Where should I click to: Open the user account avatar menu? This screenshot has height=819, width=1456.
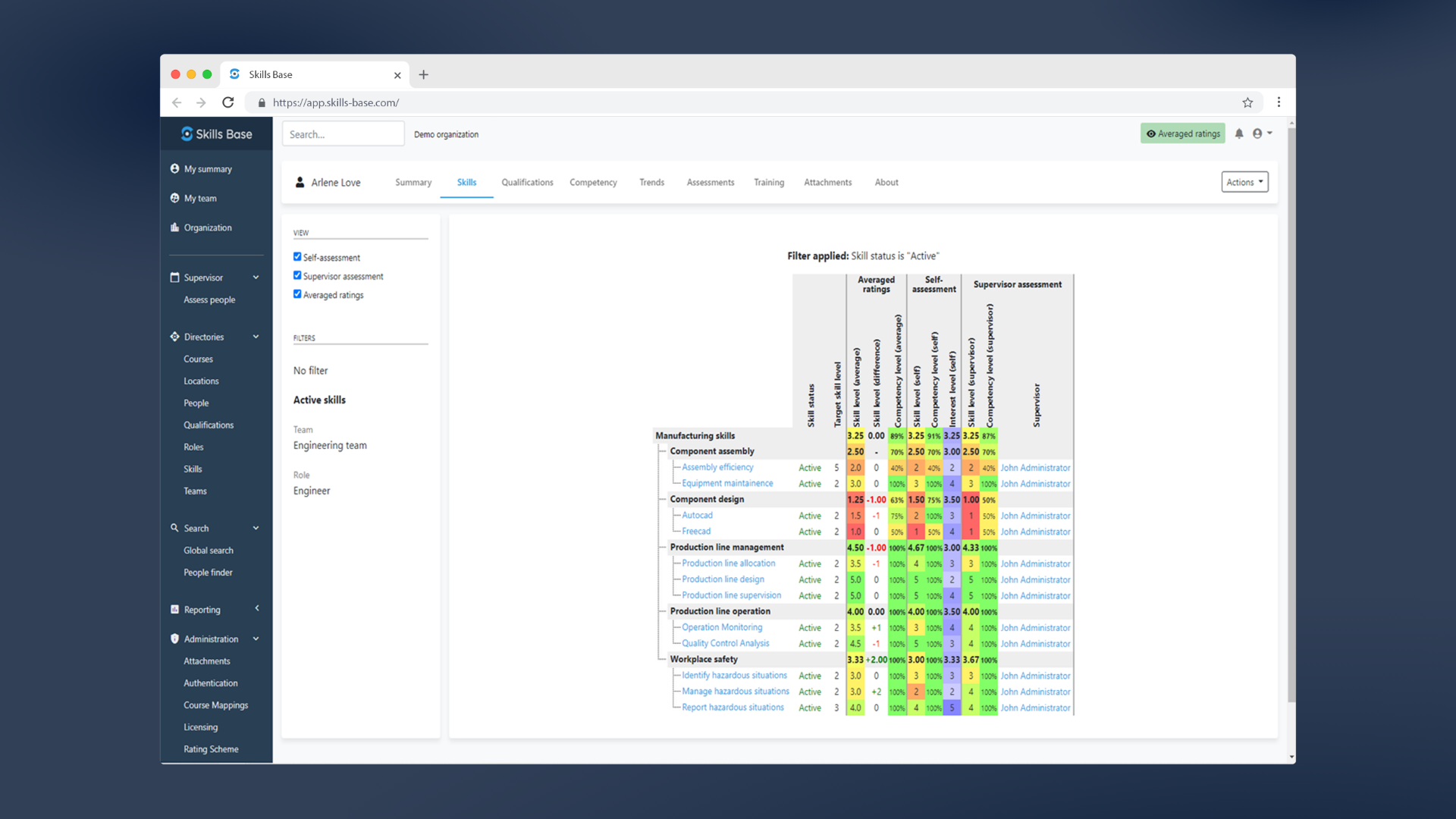coord(1262,133)
